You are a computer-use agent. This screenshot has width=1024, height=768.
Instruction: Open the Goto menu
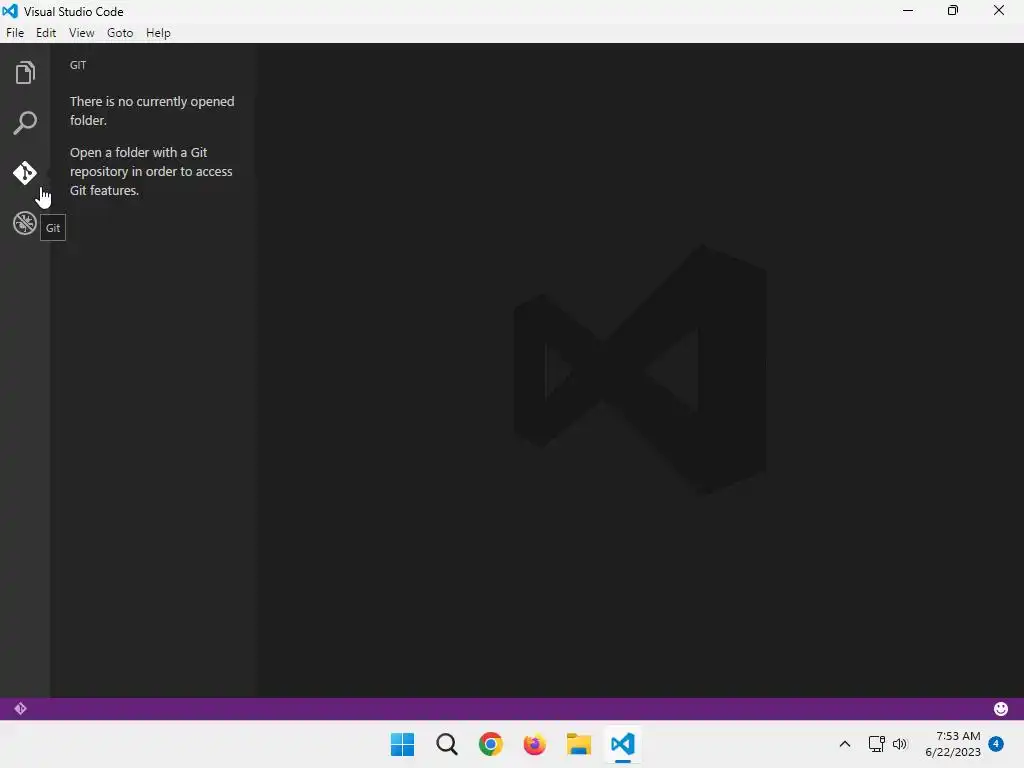[120, 33]
